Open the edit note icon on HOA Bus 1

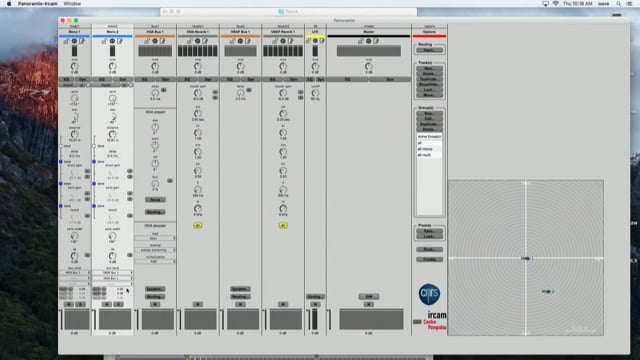[x=163, y=41]
